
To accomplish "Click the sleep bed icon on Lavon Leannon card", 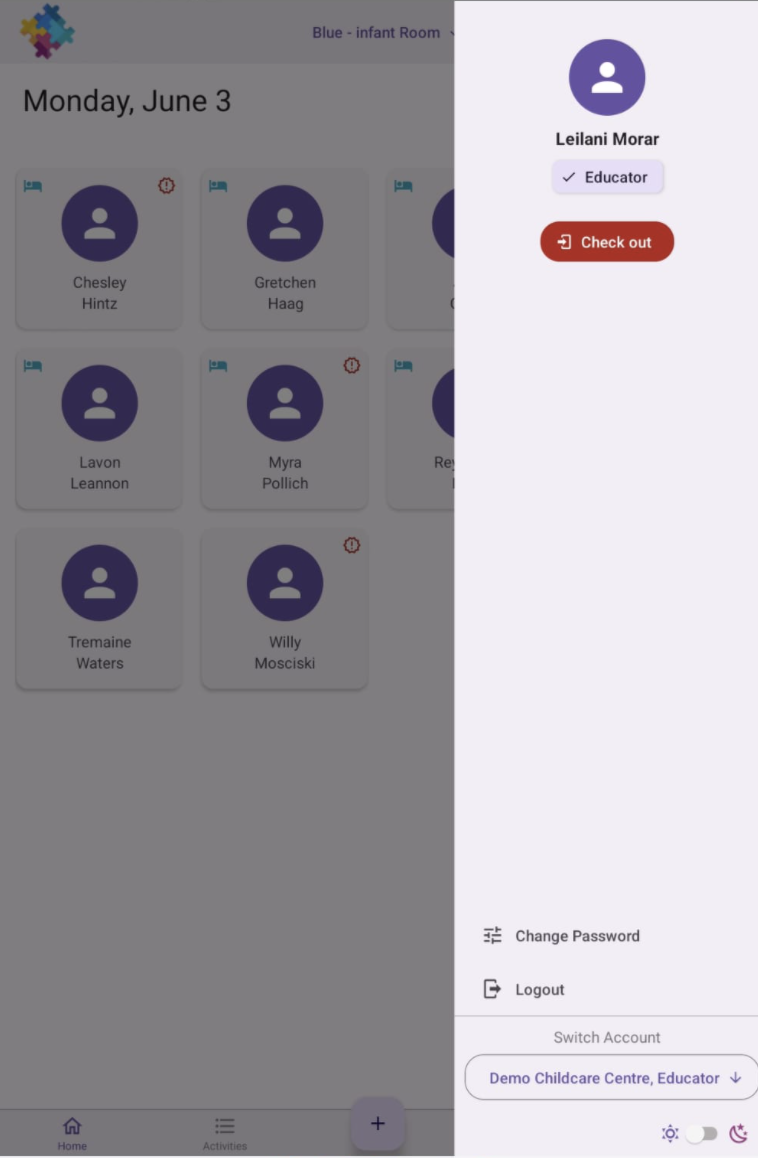I will tap(33, 365).
